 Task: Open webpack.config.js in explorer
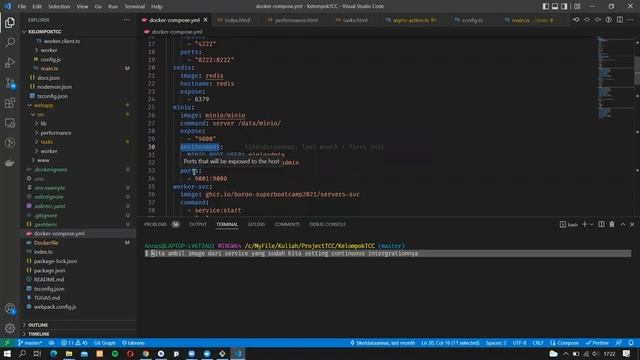pyautogui.click(x=55, y=307)
